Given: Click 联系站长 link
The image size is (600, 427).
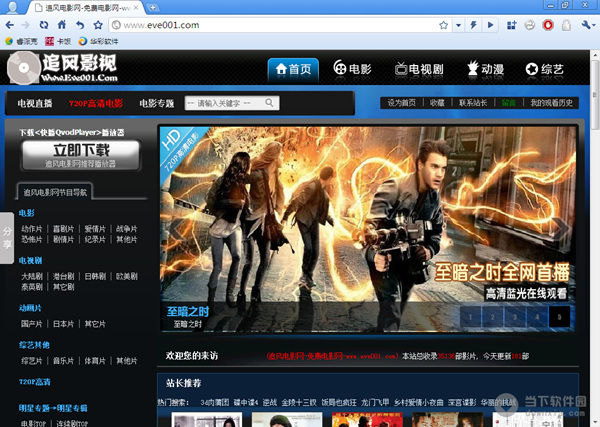Looking at the screenshot, I should click(473, 103).
